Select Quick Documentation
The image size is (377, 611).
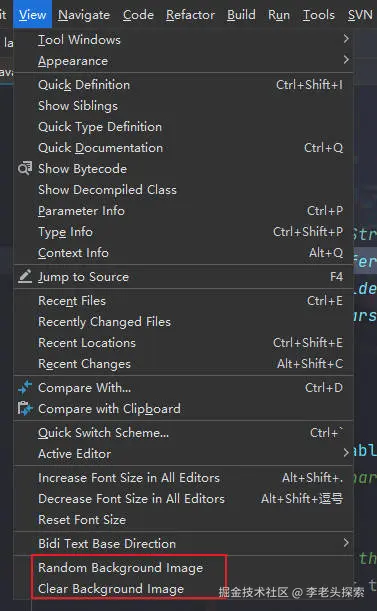click(x=184, y=148)
